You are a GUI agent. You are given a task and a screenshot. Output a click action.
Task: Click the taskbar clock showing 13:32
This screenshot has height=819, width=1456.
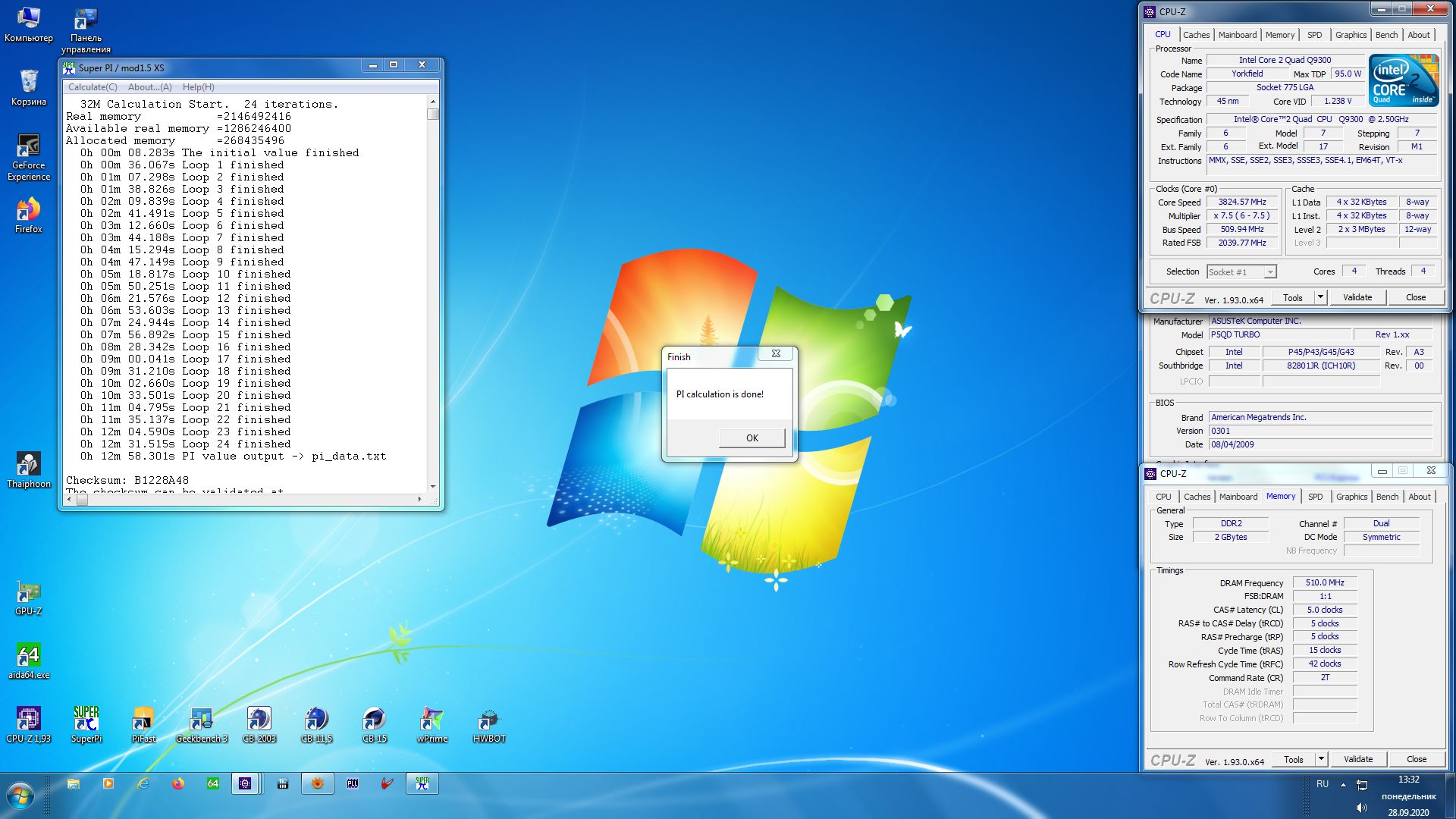point(1408,780)
